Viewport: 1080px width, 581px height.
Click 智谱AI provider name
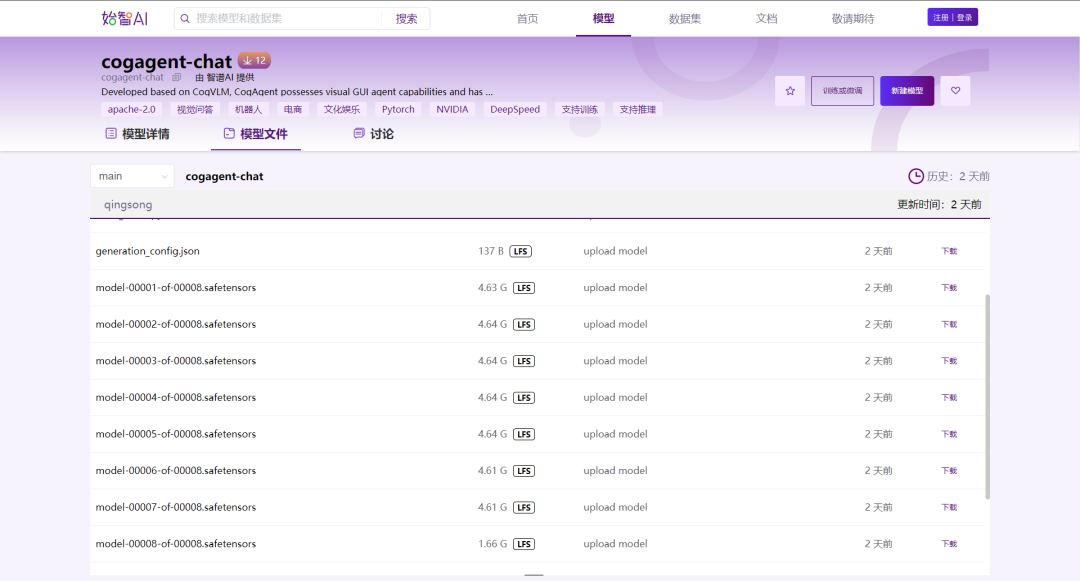[220, 77]
